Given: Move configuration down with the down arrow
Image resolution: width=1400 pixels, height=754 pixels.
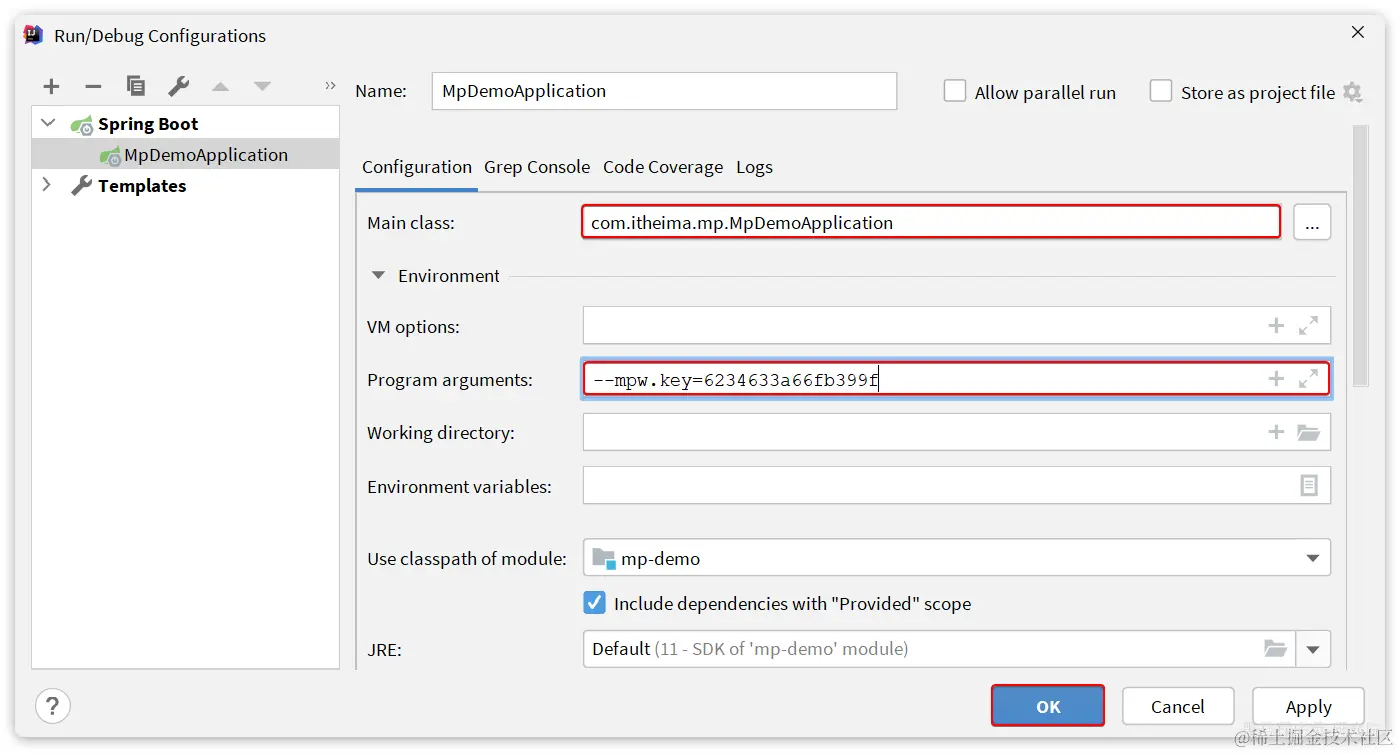Looking at the screenshot, I should [x=262, y=87].
